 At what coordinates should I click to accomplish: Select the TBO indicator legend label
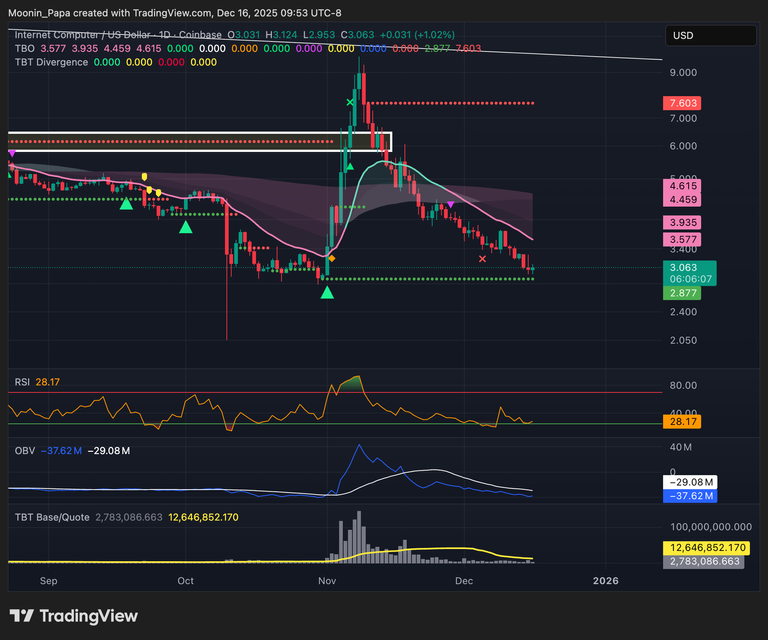click(x=26, y=48)
